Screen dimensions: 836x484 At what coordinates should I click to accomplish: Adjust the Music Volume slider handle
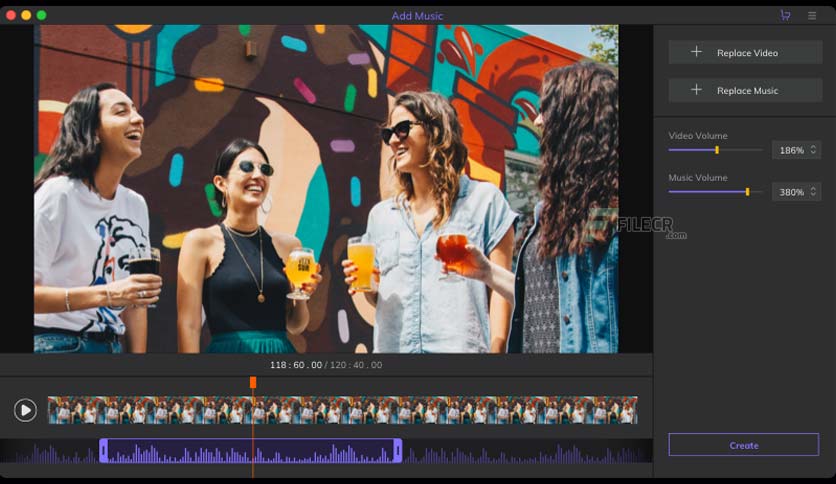[747, 191]
